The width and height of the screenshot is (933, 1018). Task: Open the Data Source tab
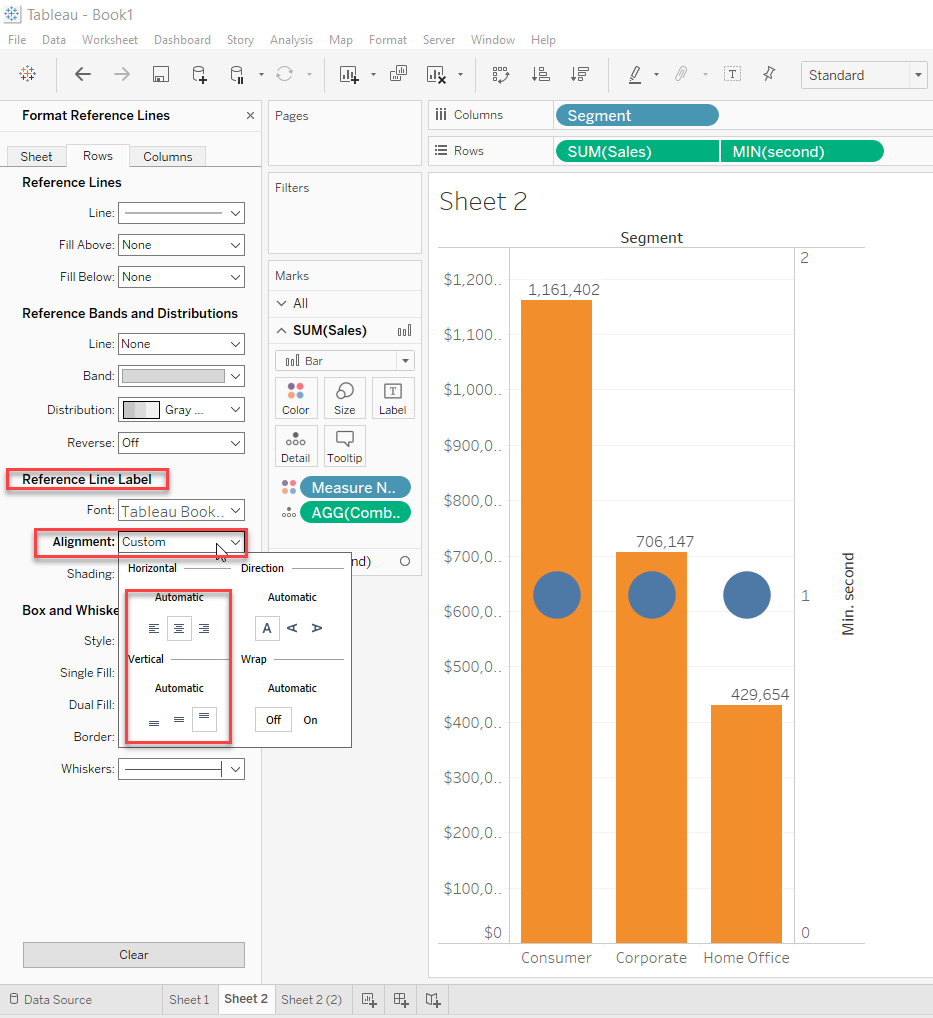click(50, 999)
